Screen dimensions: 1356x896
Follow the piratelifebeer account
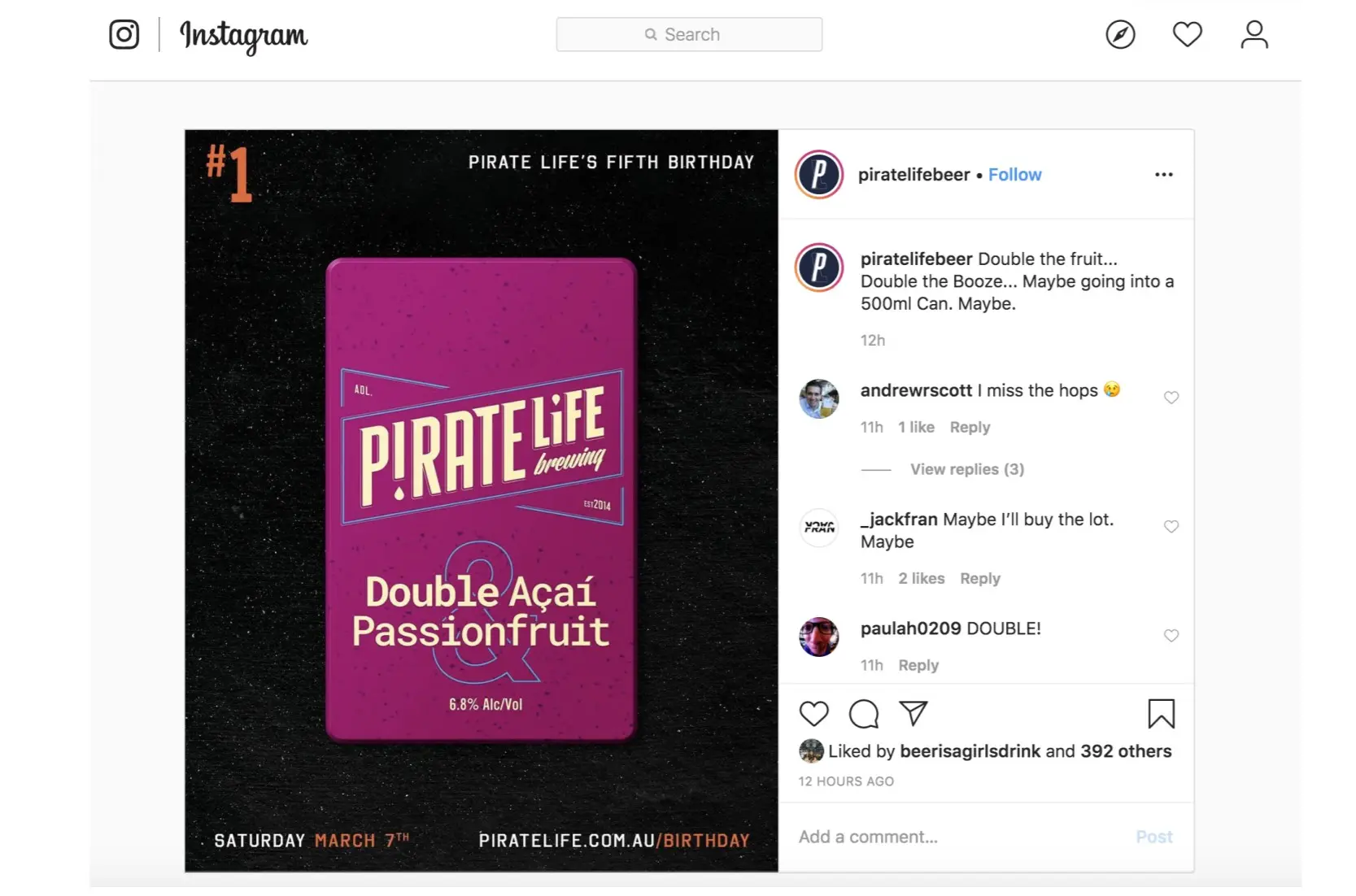tap(1014, 175)
